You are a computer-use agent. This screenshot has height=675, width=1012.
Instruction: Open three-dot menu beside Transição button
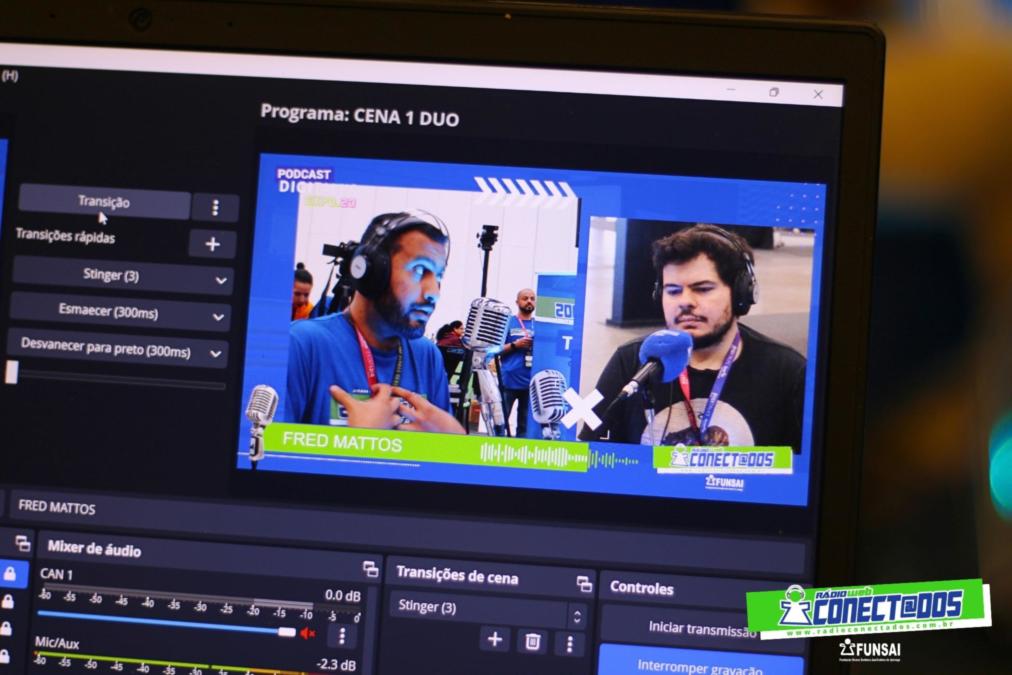pyautogui.click(x=216, y=208)
